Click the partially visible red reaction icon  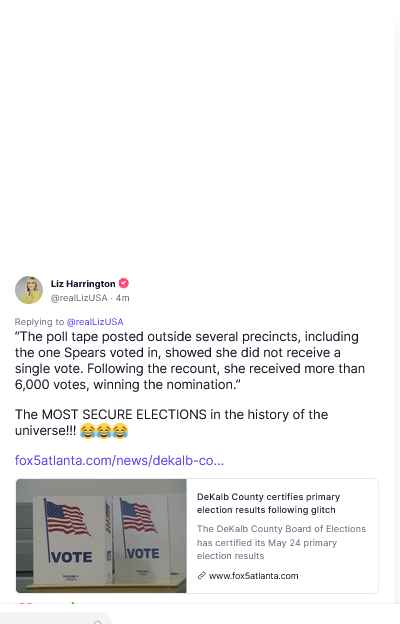click(26, 603)
